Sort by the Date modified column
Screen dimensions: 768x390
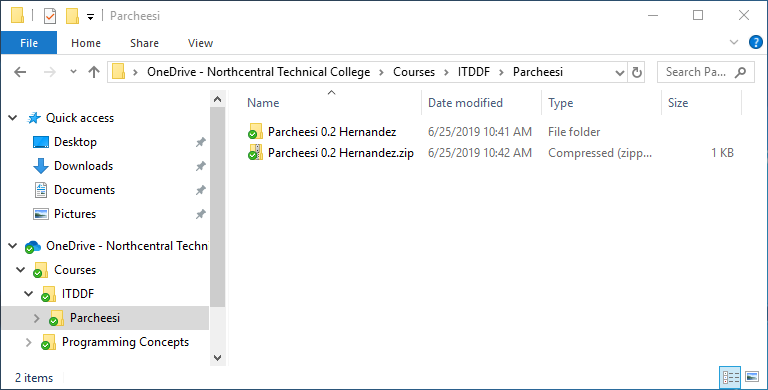(465, 103)
